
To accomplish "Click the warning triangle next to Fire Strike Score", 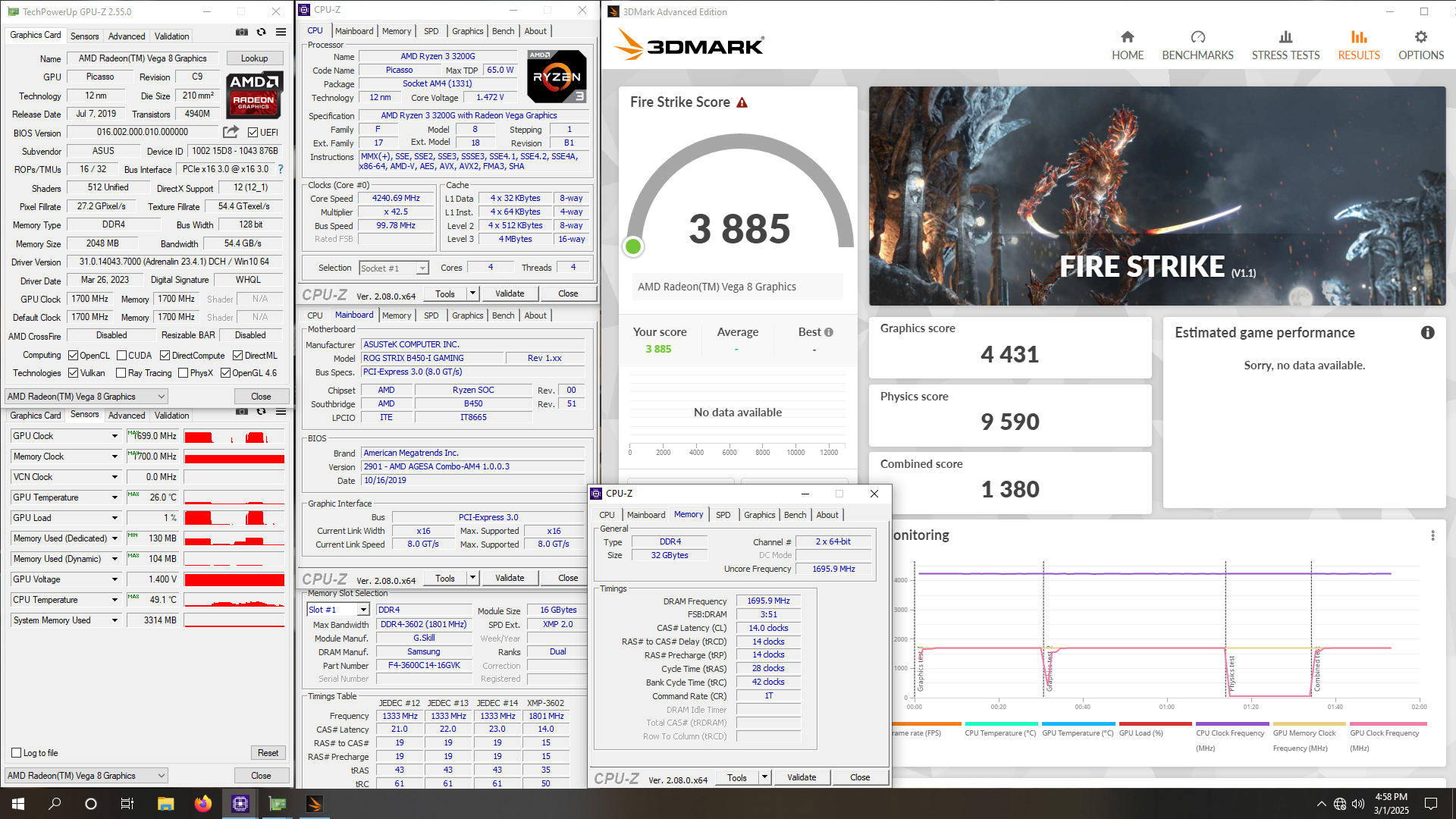I will click(x=742, y=102).
